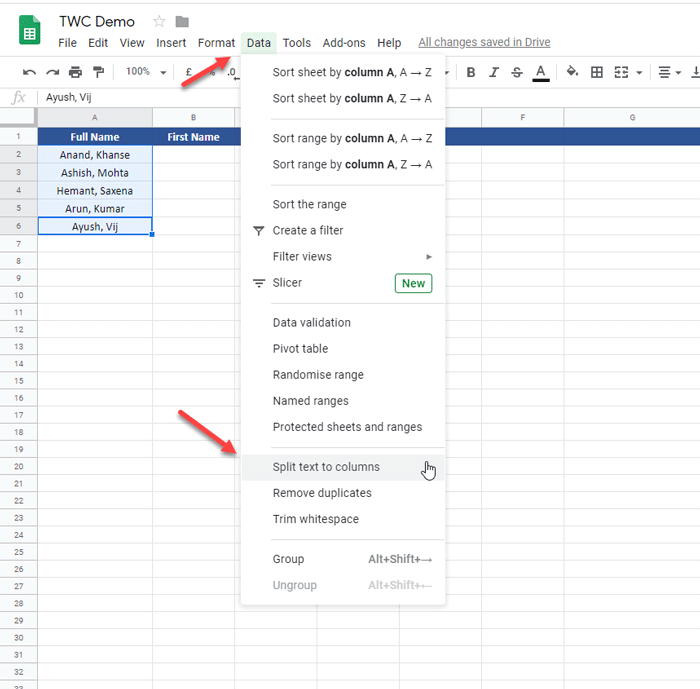Select Pivot table
The width and height of the screenshot is (700, 689).
pyautogui.click(x=343, y=349)
